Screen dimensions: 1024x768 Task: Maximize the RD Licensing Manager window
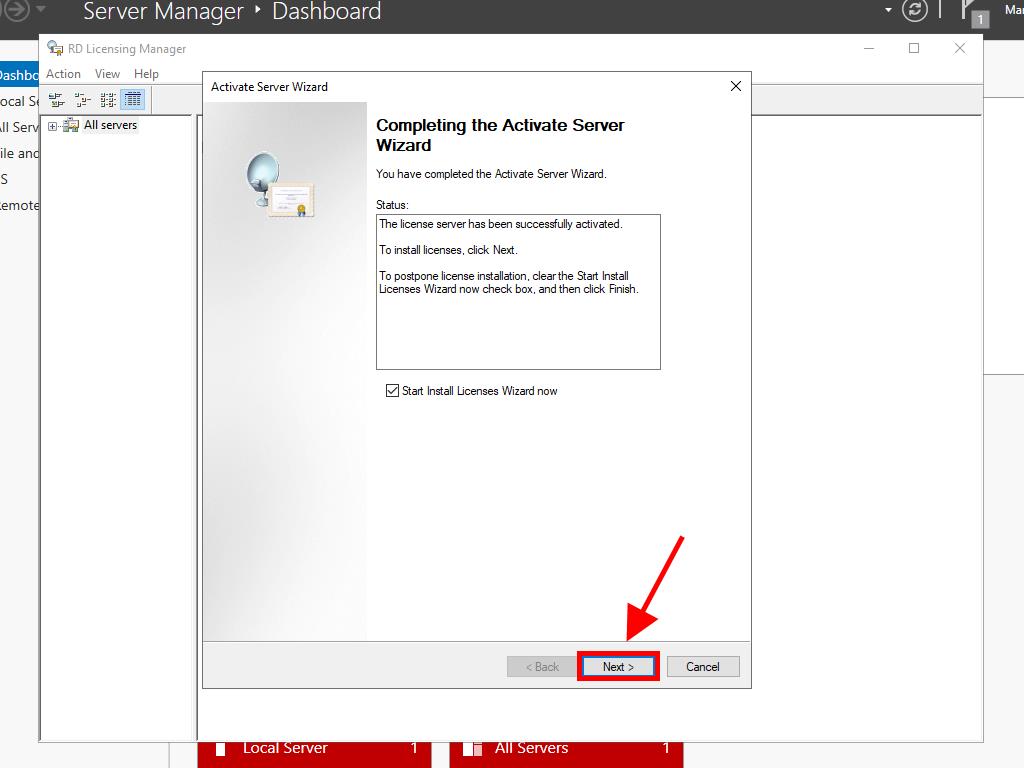[x=914, y=48]
